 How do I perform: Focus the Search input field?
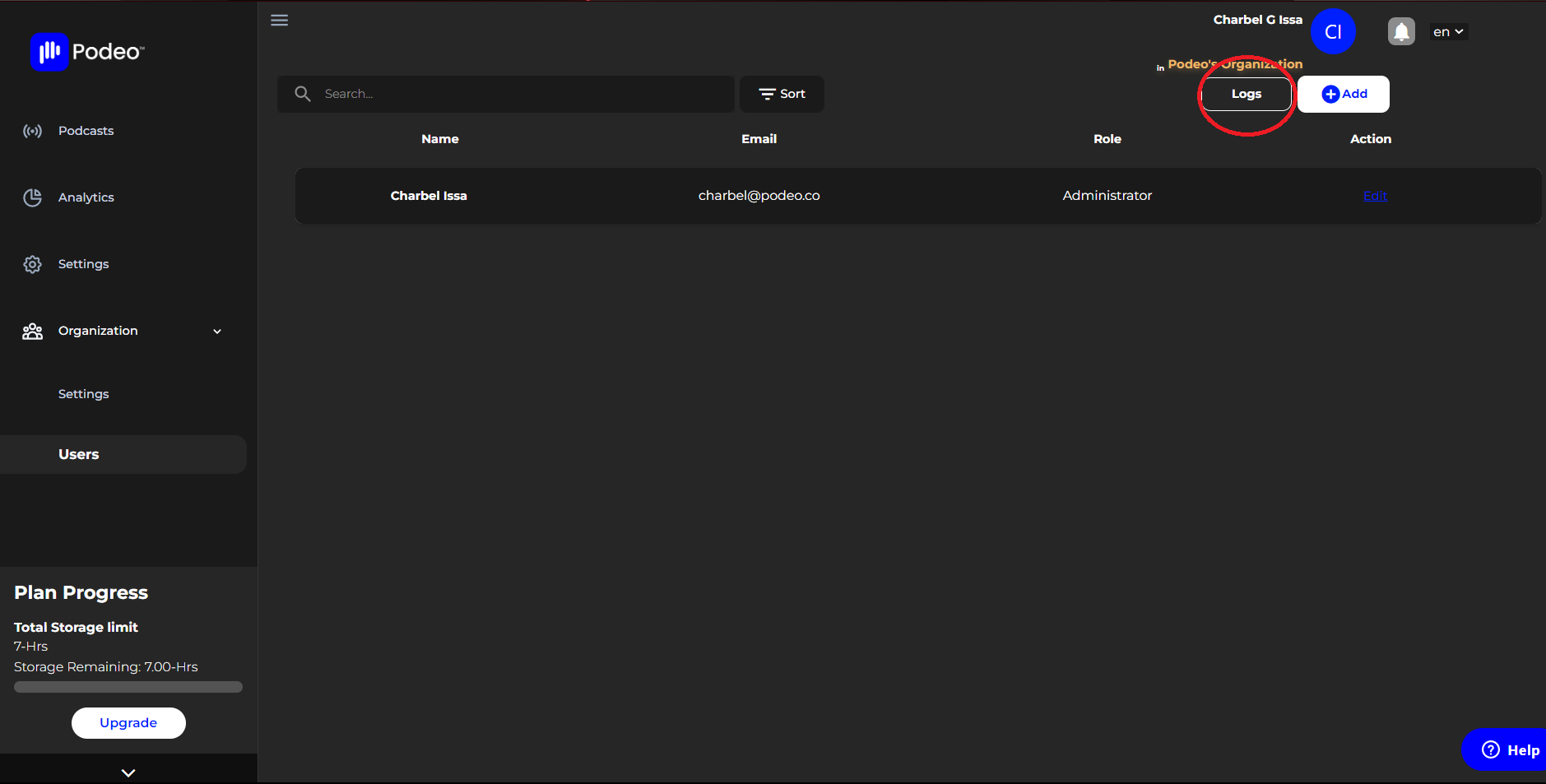(505, 94)
